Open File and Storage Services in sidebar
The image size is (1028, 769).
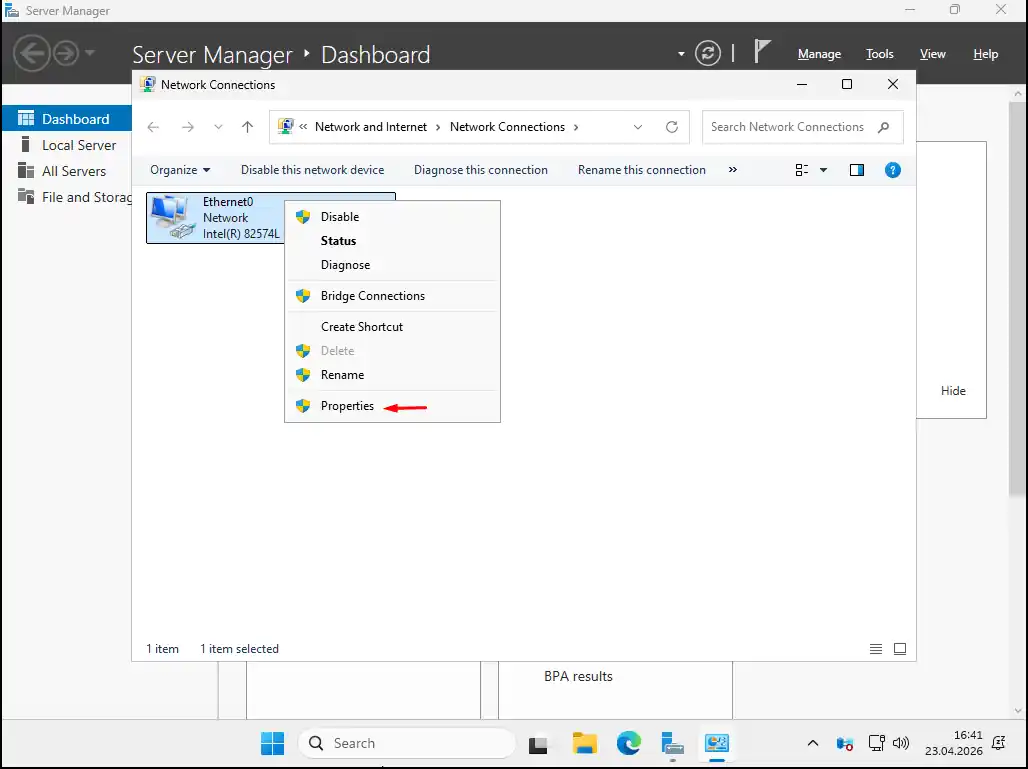[66, 197]
